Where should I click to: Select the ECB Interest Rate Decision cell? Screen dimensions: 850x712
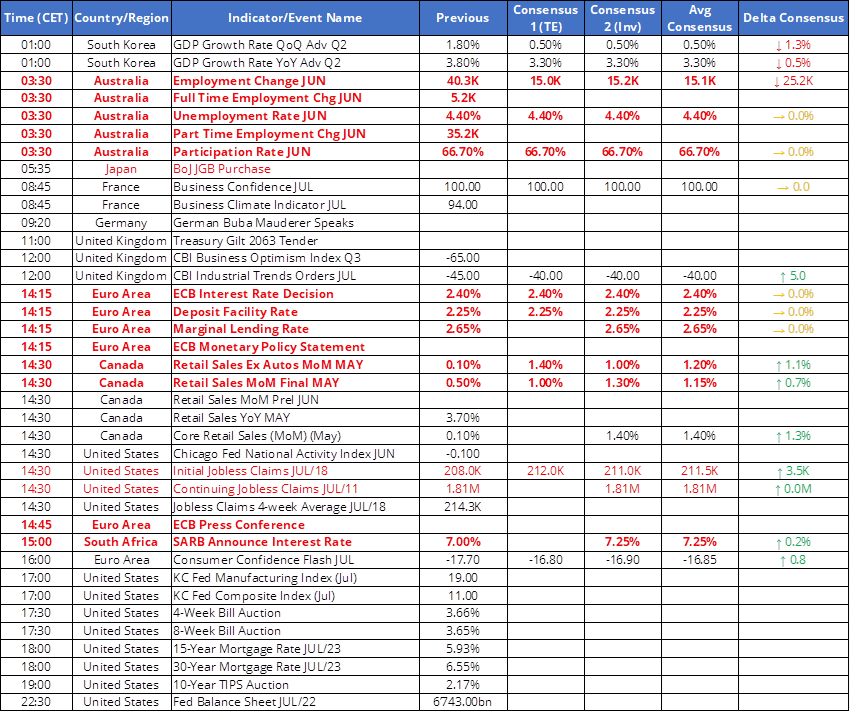coord(295,294)
